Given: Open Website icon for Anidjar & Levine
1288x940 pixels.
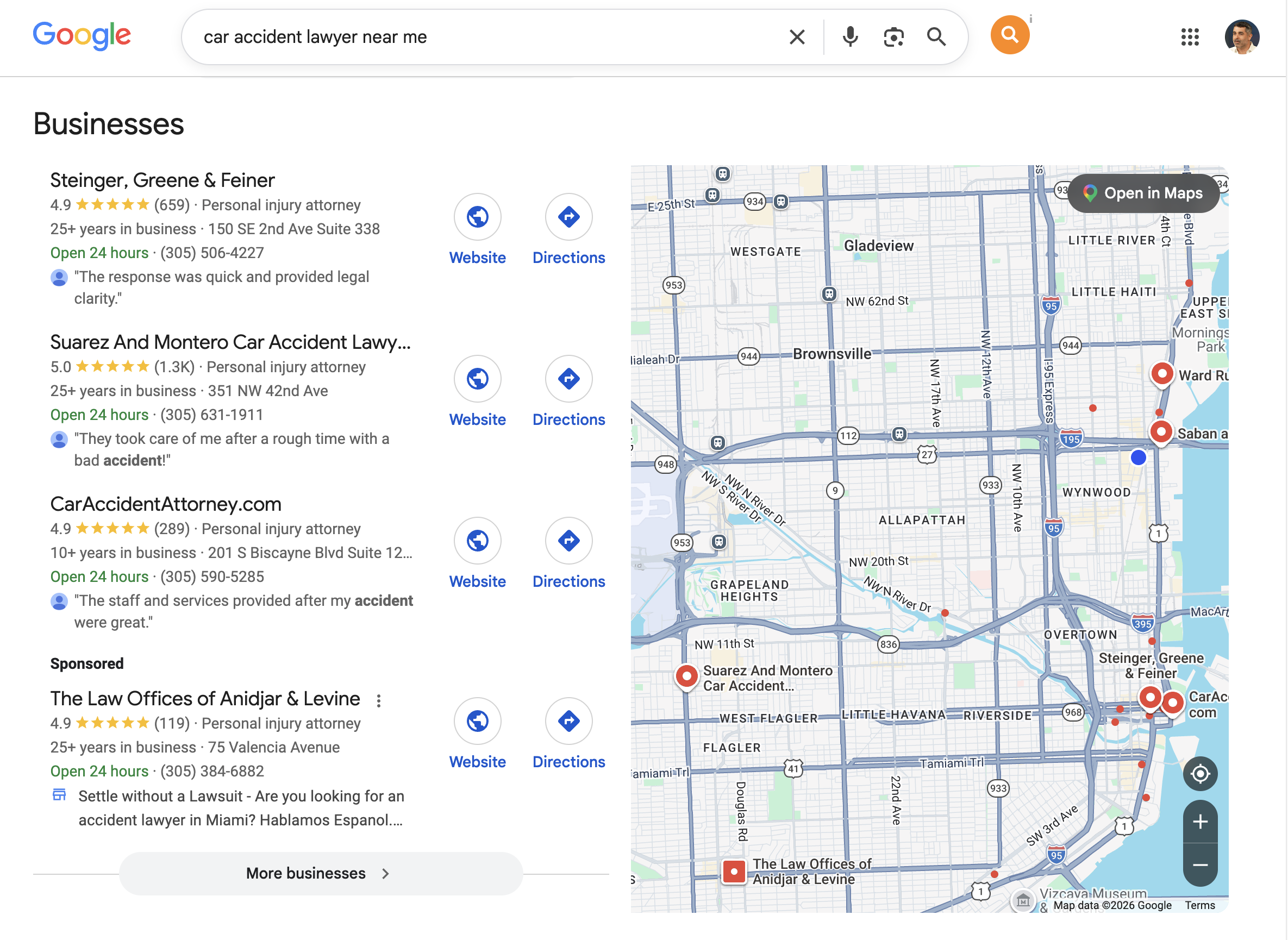Looking at the screenshot, I should [x=478, y=721].
